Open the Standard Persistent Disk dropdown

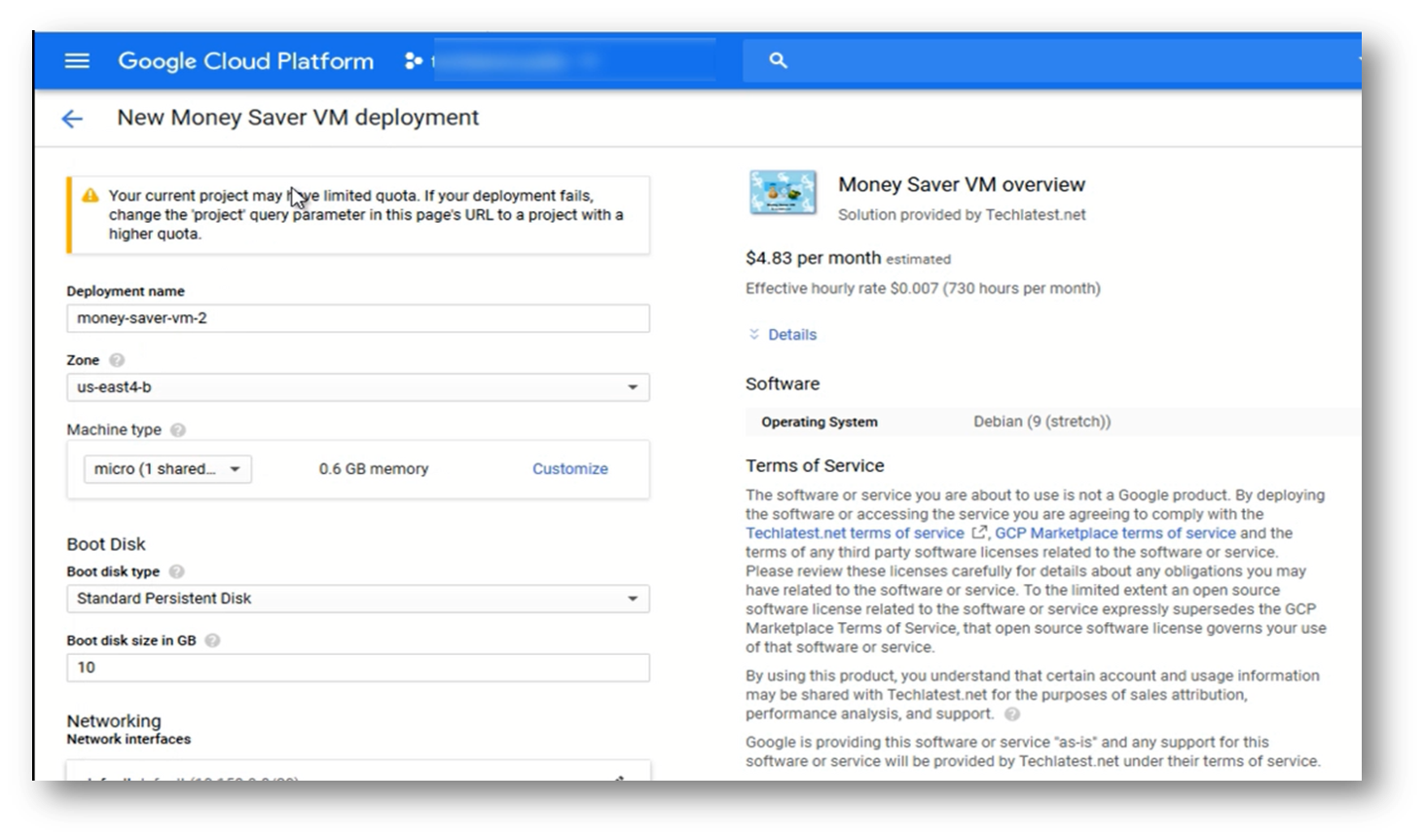(x=358, y=599)
